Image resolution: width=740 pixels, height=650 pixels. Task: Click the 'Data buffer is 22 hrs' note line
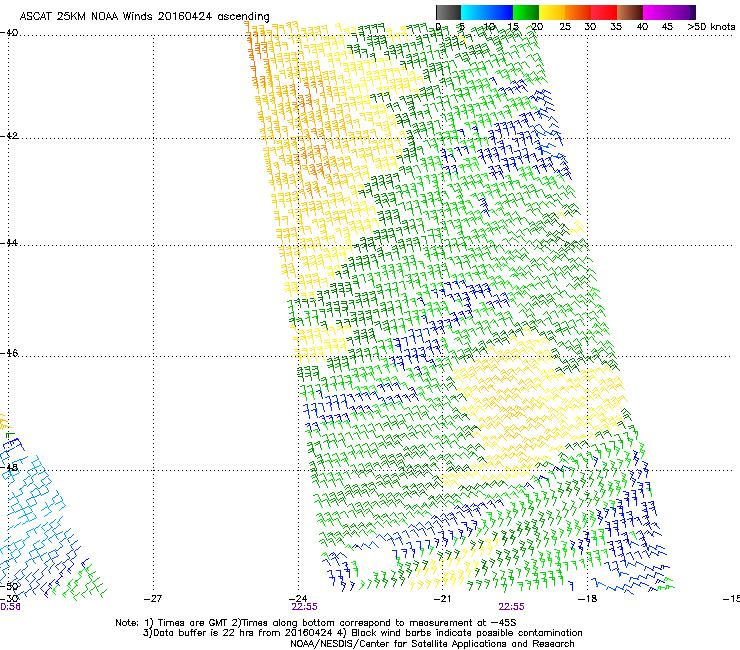tap(362, 633)
